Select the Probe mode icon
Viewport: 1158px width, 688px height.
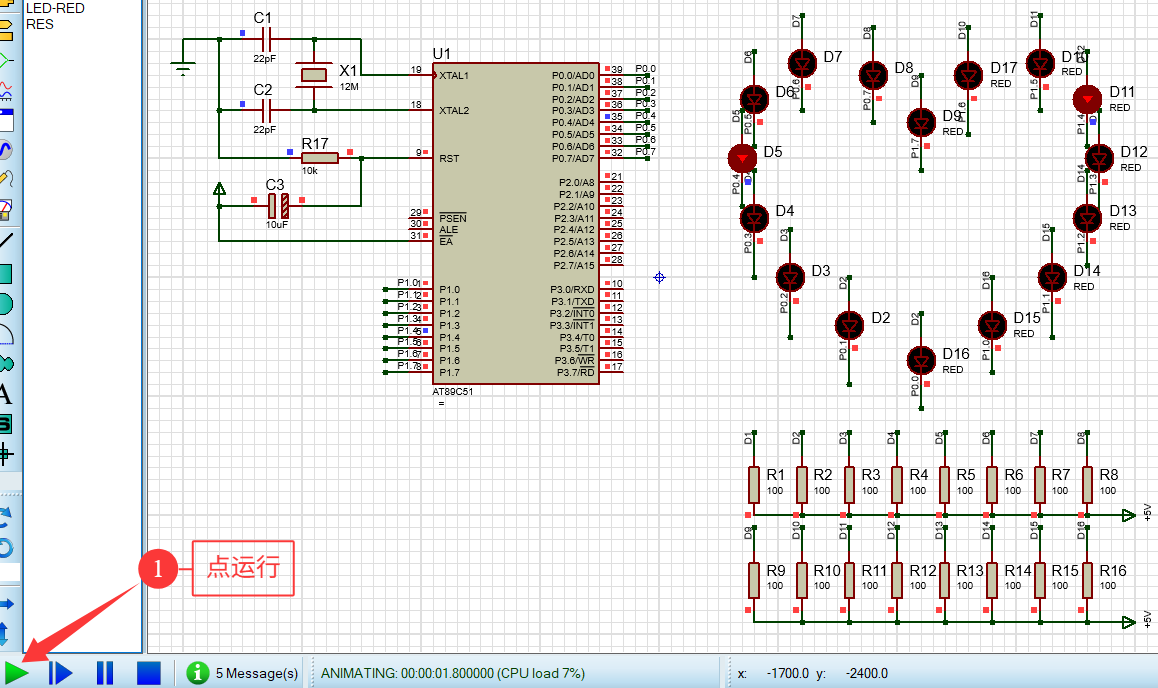click(x=5, y=179)
